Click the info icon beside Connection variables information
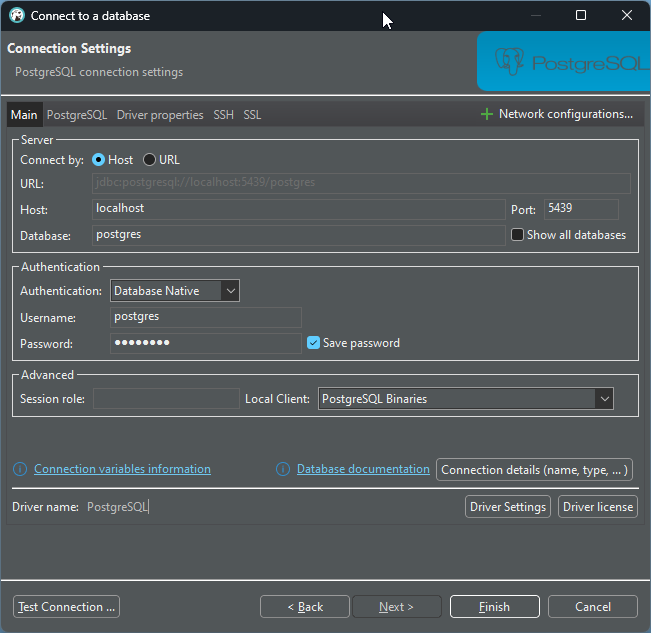 20,469
